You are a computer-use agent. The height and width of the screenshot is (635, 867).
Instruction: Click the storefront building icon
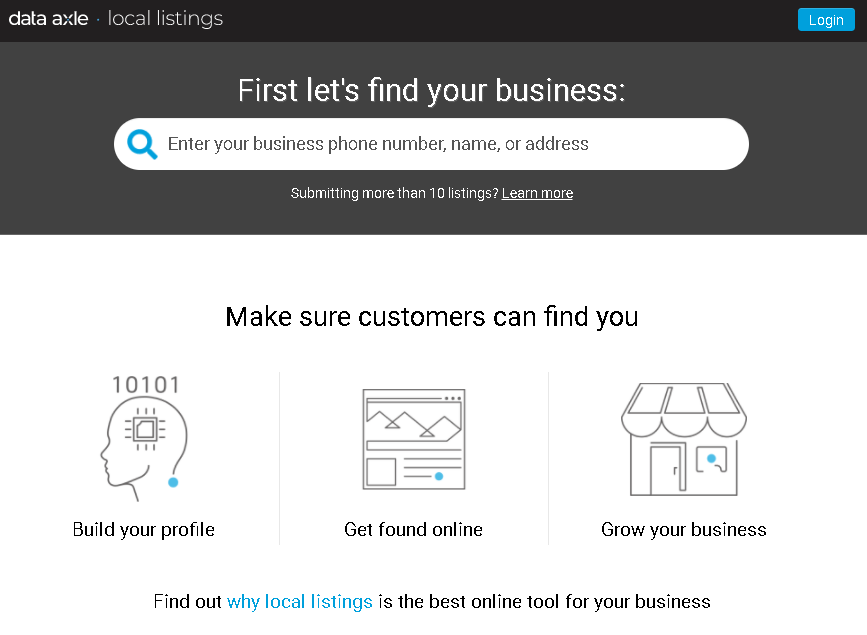point(684,439)
